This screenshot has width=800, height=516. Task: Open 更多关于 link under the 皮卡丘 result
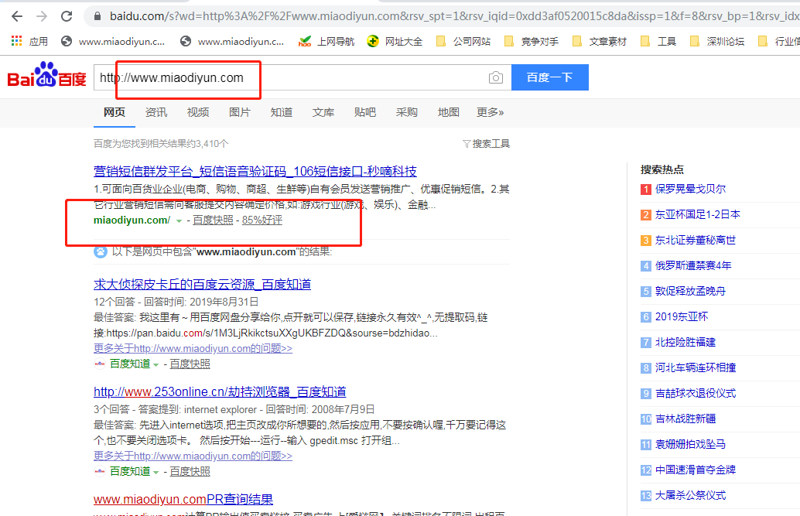pos(193,349)
